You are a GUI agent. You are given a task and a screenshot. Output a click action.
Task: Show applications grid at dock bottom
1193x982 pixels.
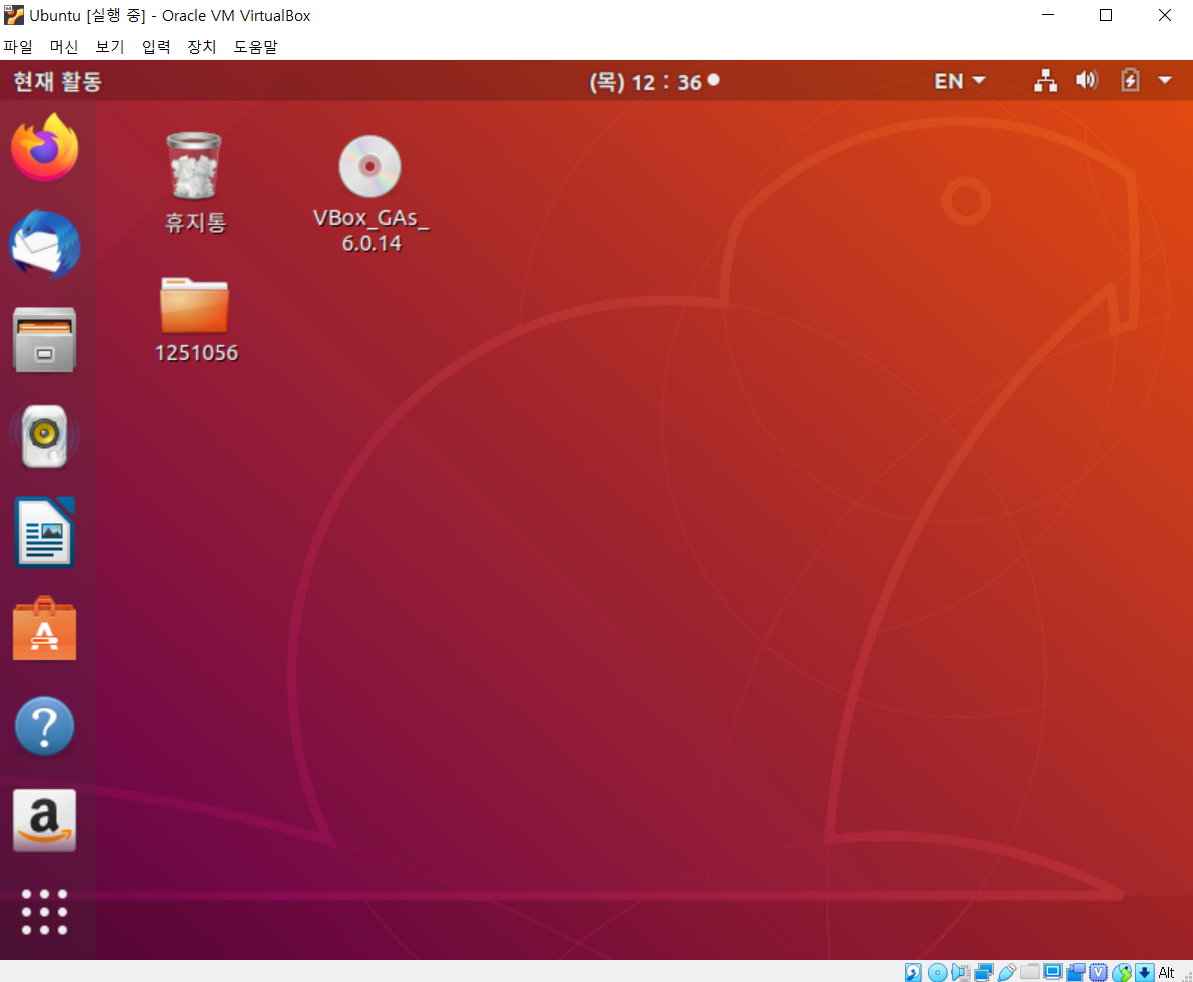coord(44,911)
